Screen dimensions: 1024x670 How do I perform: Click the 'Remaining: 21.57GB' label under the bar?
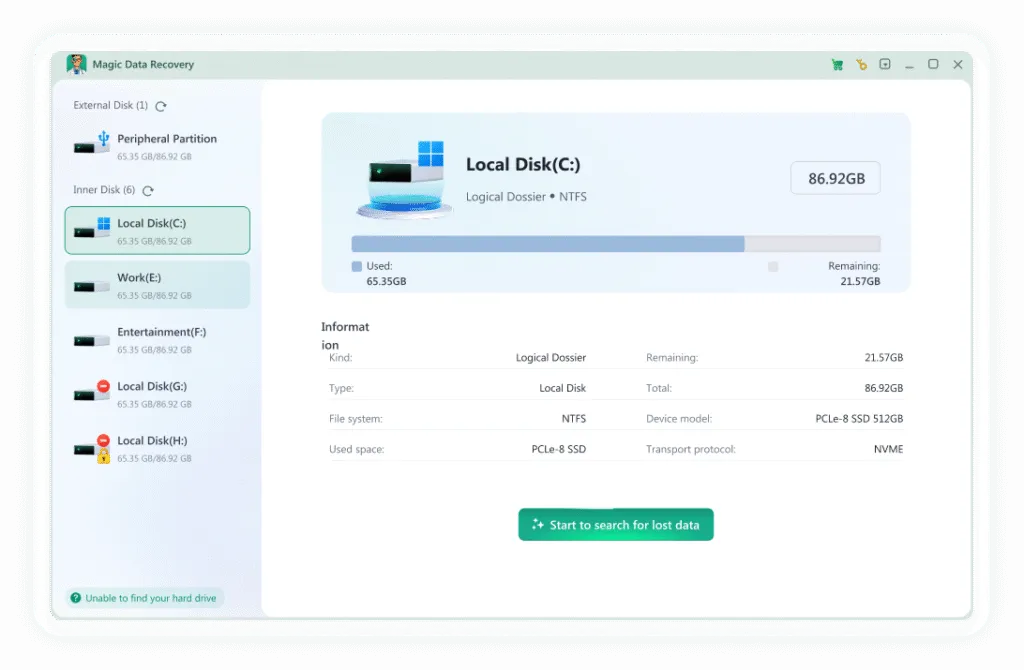click(854, 274)
